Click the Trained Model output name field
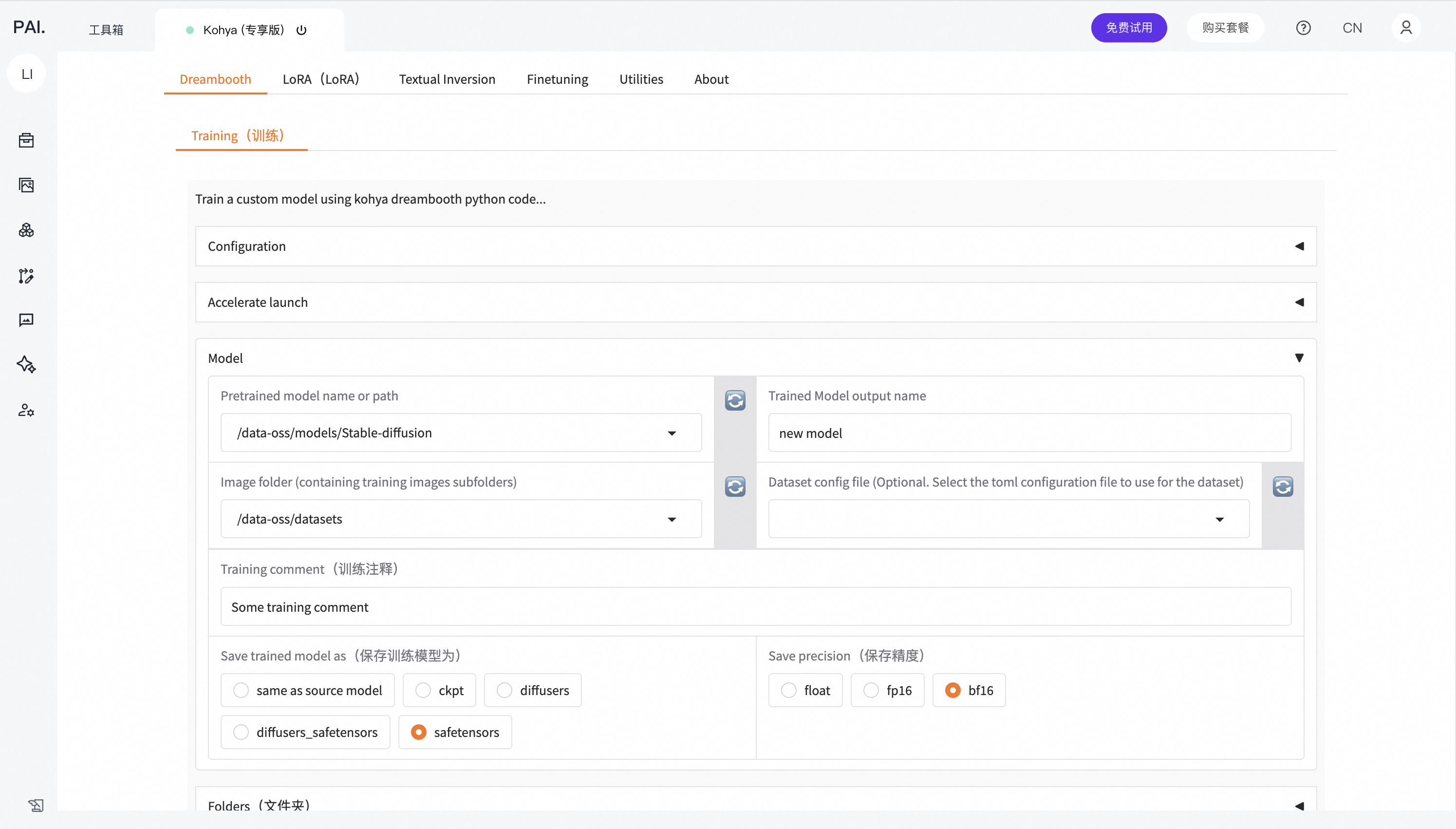 (x=1028, y=433)
